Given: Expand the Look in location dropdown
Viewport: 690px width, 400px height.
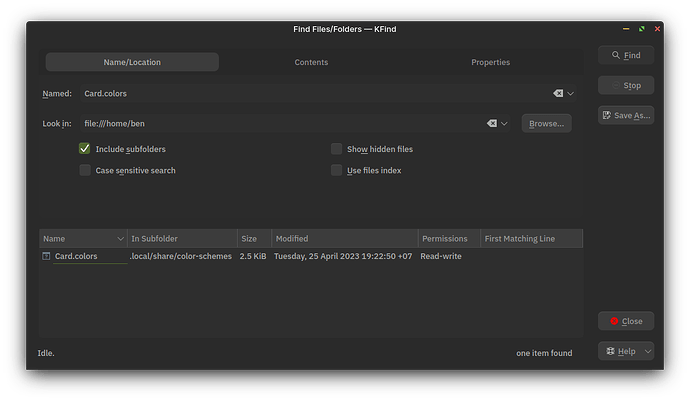Looking at the screenshot, I should click(504, 123).
